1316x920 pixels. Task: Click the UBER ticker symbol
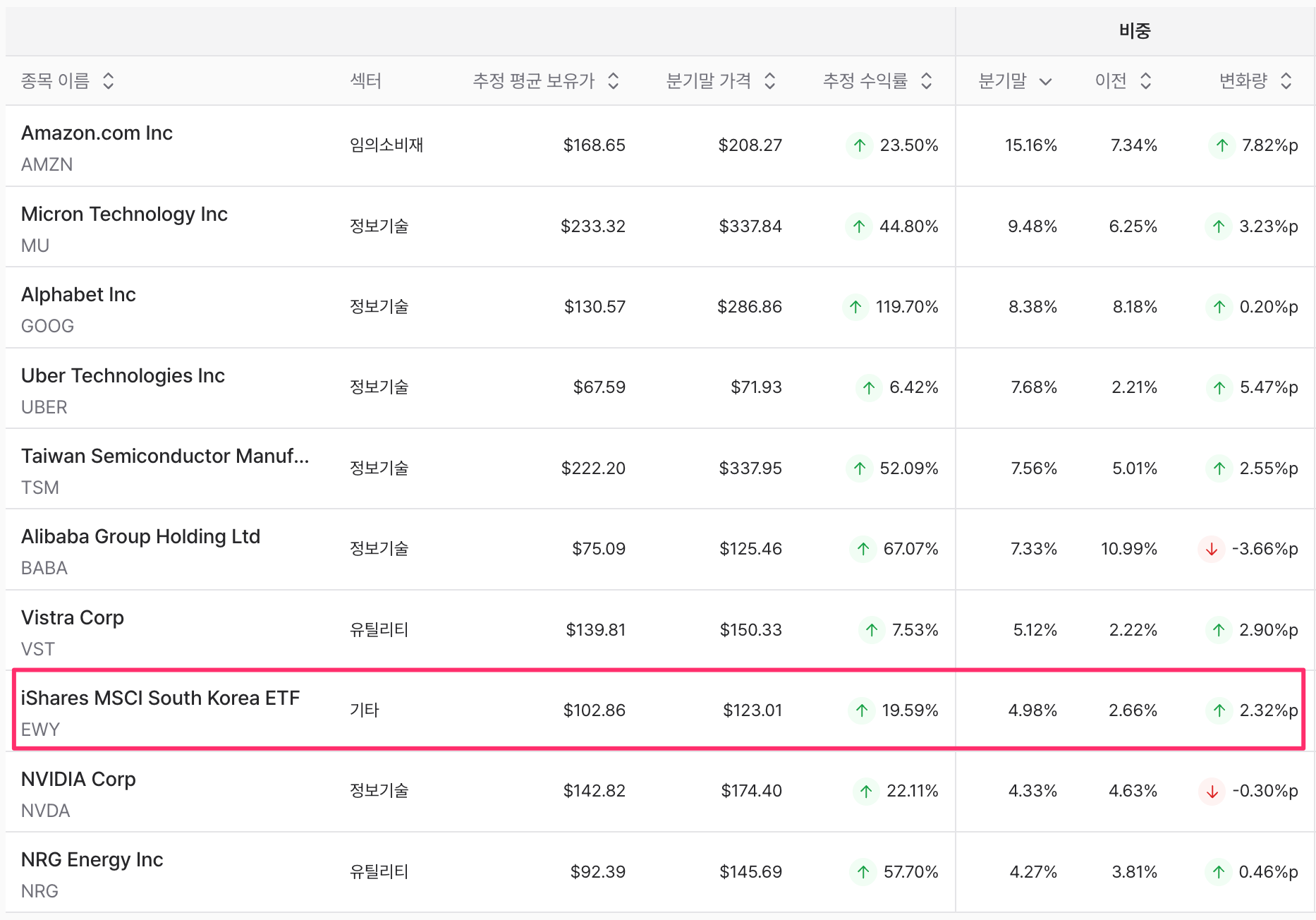coord(44,407)
